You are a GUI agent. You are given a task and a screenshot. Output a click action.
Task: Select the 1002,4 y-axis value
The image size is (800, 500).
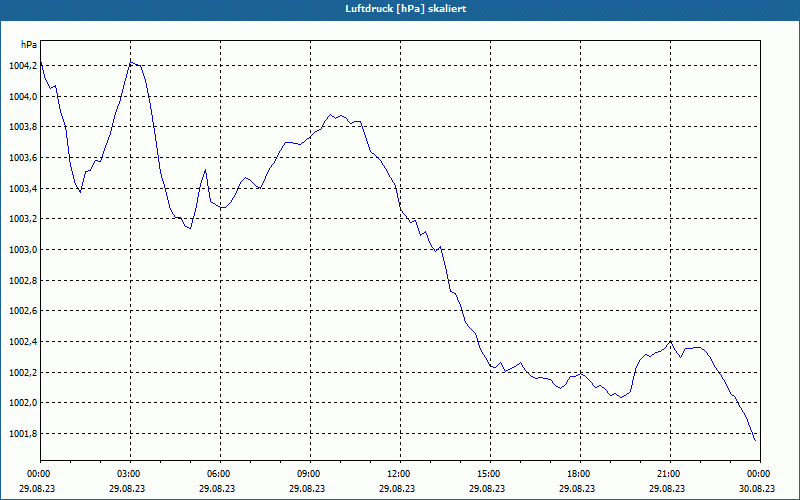click(x=22, y=341)
